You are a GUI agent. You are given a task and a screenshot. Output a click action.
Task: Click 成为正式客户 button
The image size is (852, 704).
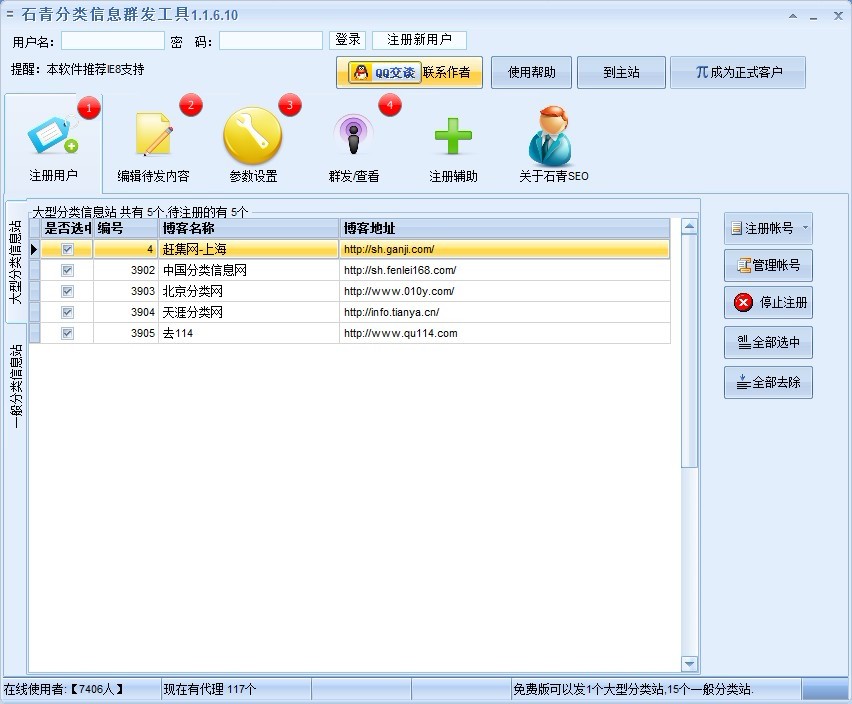tap(751, 73)
